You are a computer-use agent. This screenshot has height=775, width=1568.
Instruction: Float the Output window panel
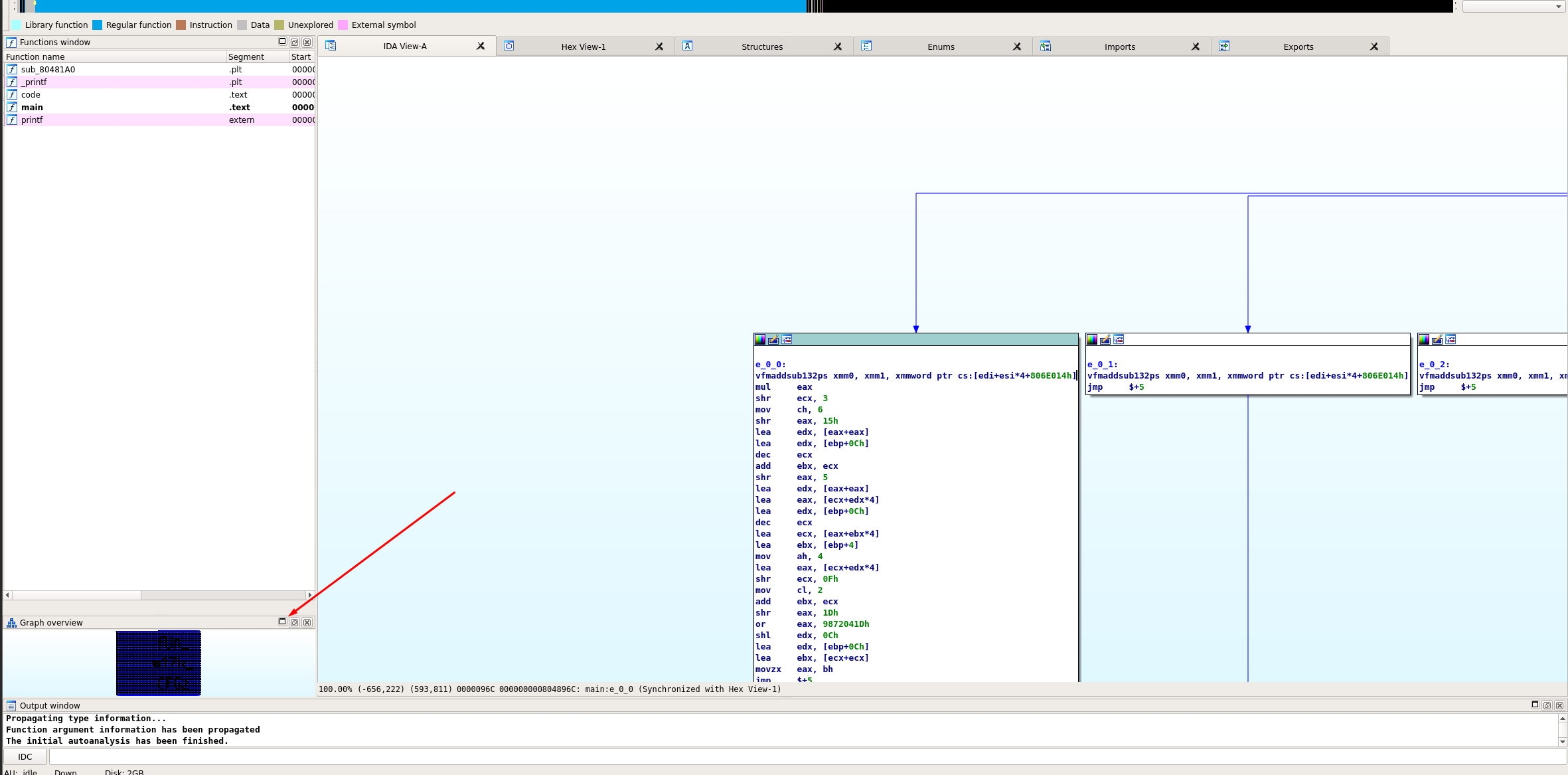point(1547,706)
